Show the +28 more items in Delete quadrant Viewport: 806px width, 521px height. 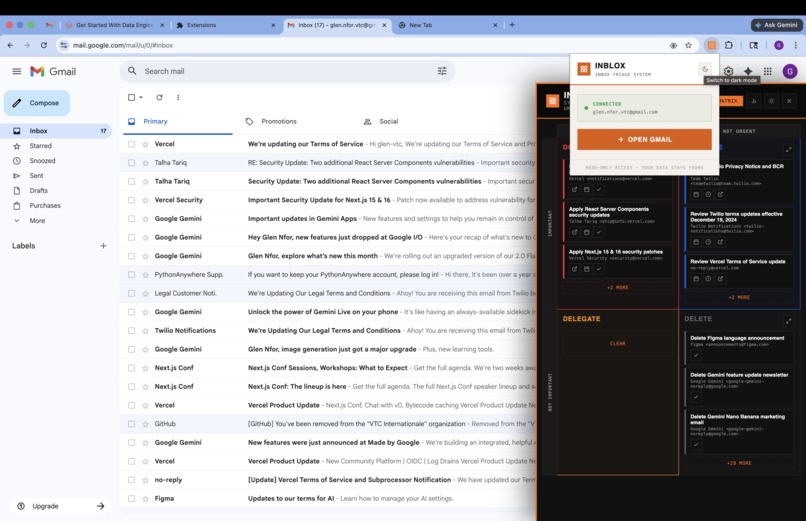(739, 463)
